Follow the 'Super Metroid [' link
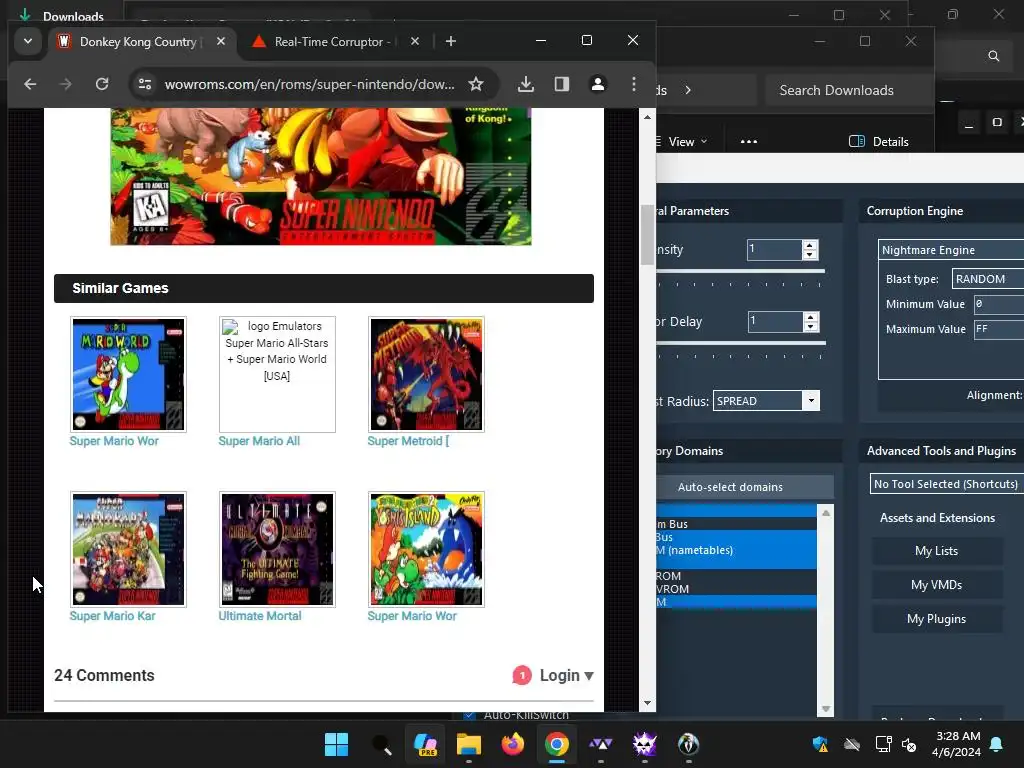 (x=408, y=441)
